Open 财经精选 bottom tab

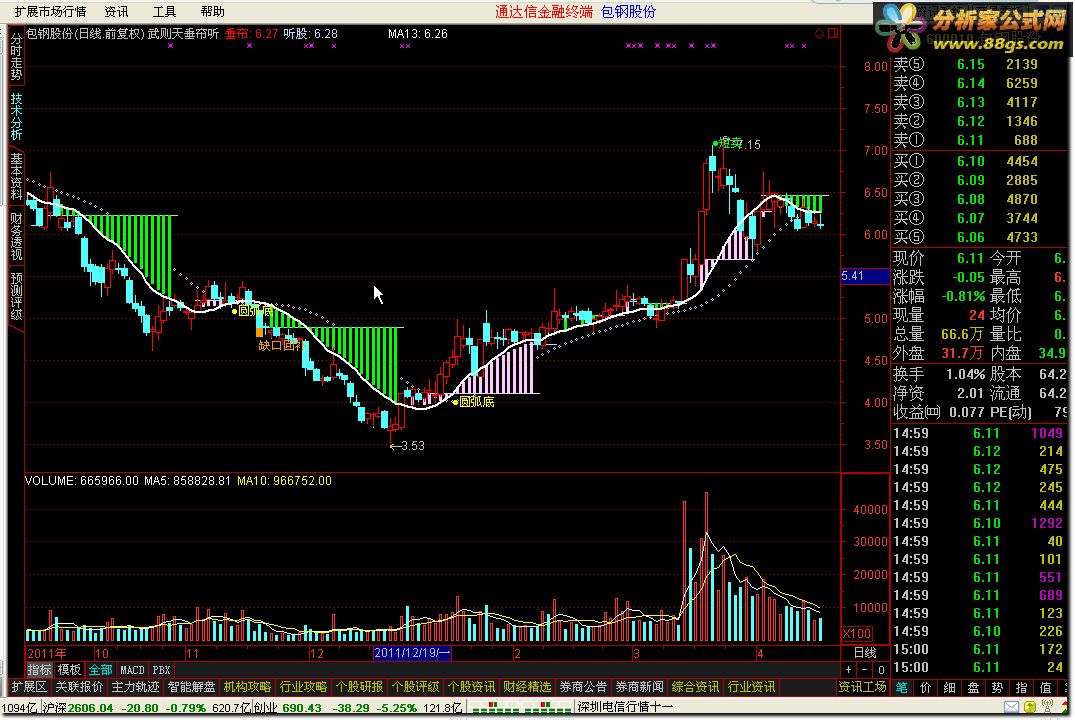(x=527, y=687)
